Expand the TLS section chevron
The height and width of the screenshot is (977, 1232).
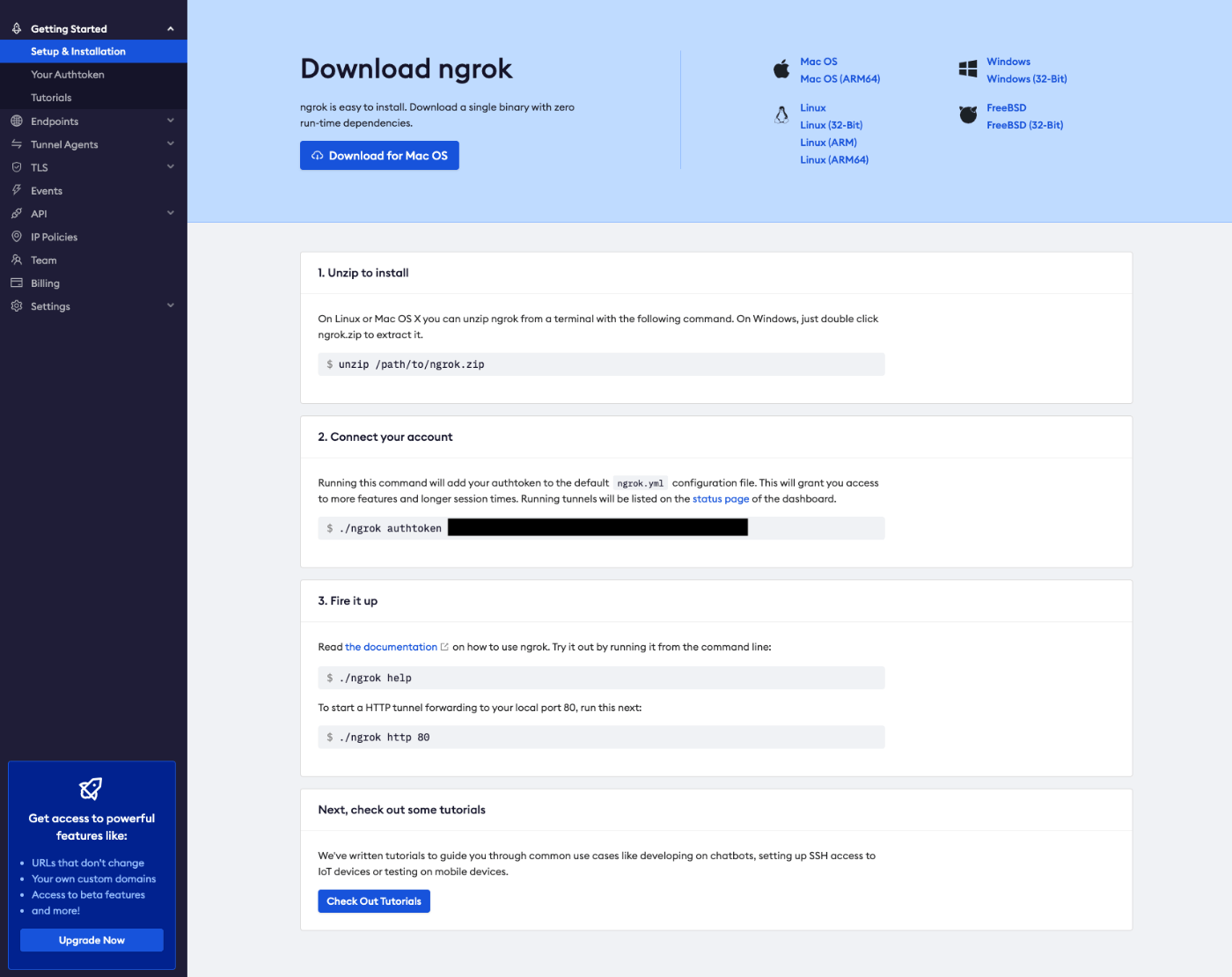171,166
